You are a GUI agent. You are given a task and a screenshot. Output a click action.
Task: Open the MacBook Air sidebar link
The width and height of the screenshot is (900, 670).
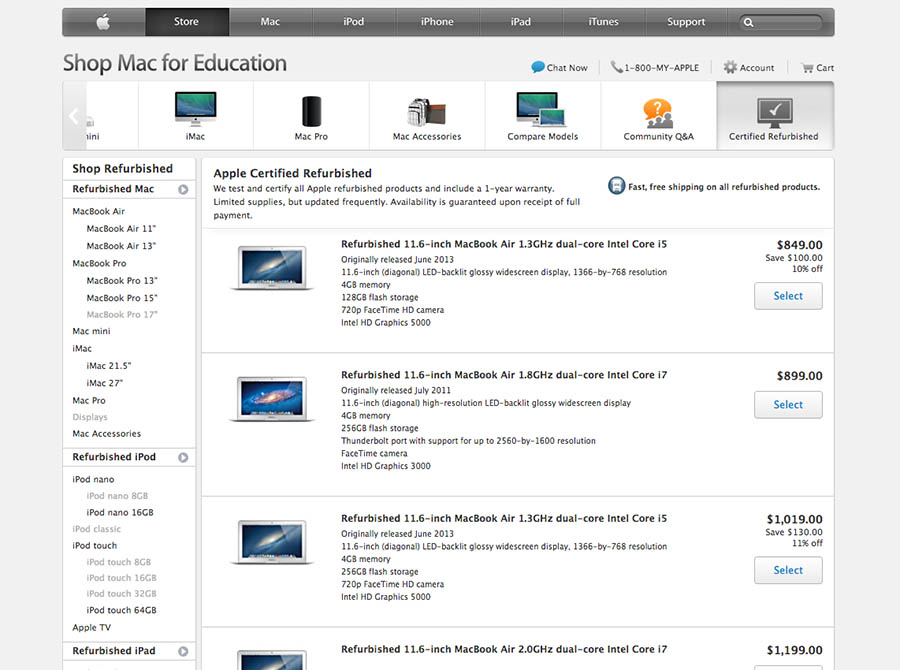coord(98,211)
